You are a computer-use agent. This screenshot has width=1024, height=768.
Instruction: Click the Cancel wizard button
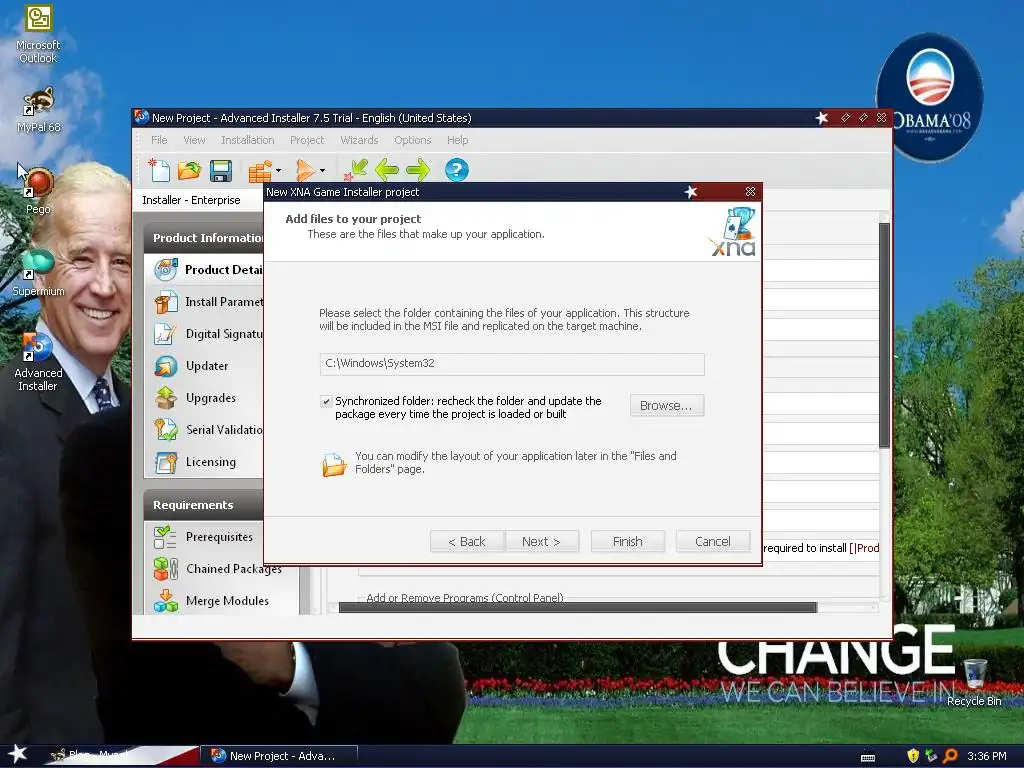pyautogui.click(x=712, y=541)
